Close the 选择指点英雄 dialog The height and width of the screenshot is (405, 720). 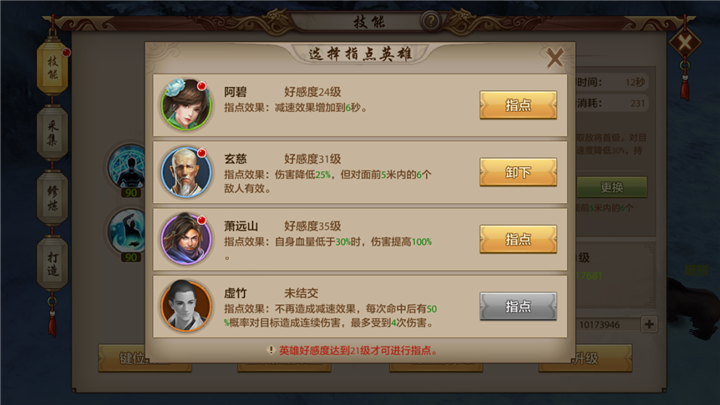555,58
